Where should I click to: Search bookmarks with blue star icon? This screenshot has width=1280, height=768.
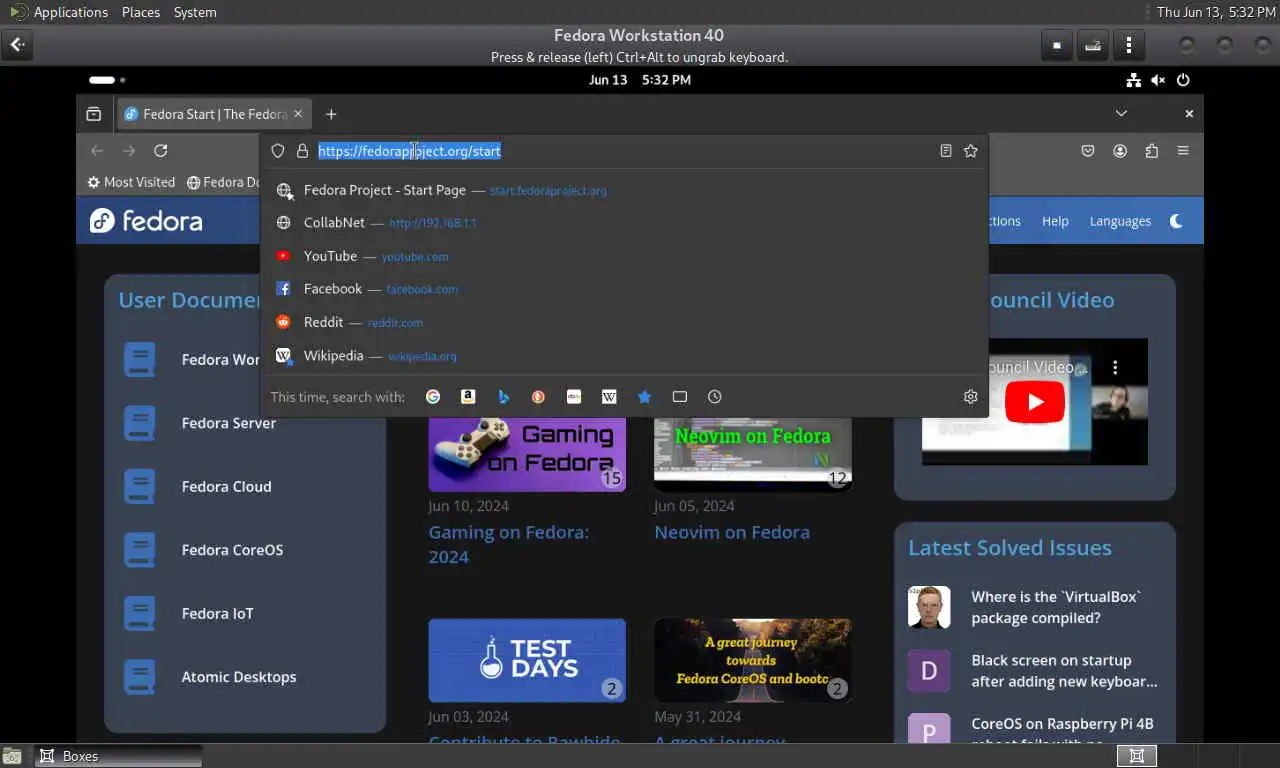click(x=644, y=397)
